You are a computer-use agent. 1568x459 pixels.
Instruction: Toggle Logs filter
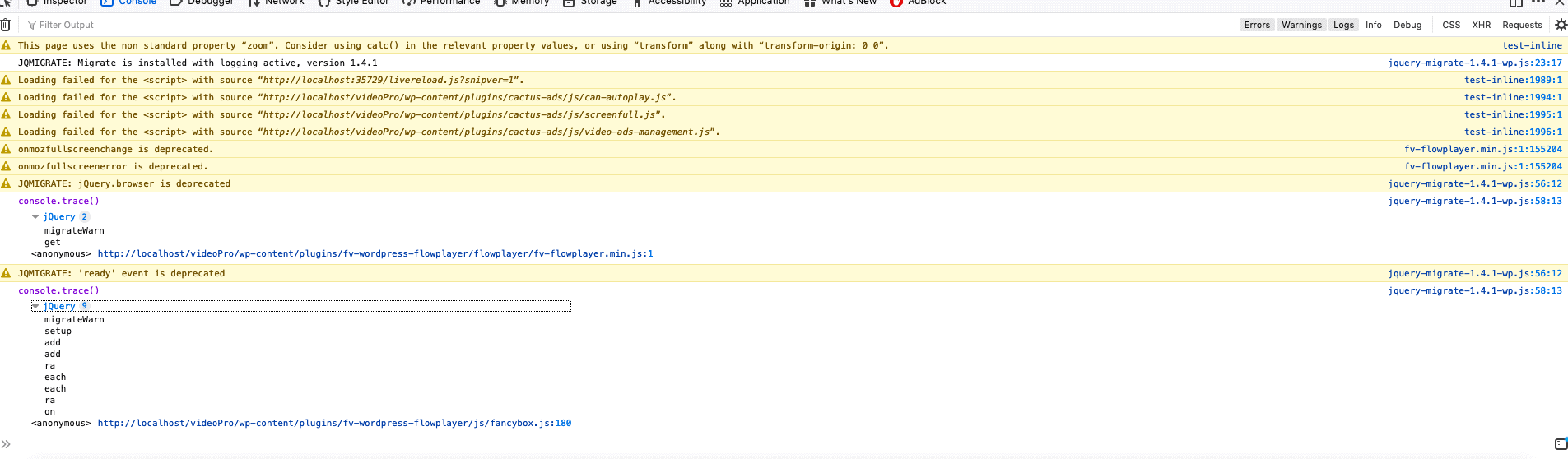1343,25
